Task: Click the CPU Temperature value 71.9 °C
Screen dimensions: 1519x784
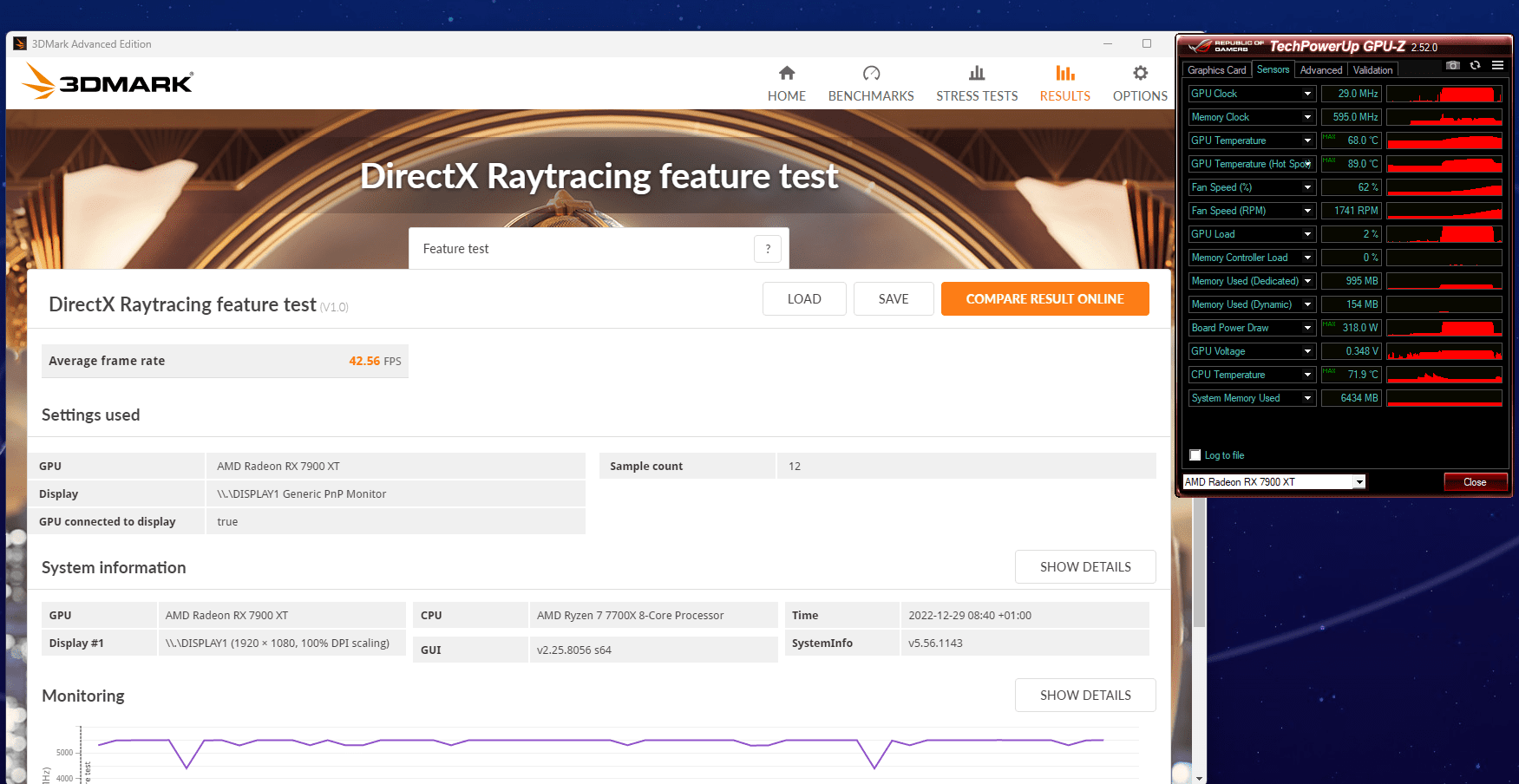Action: click(x=1351, y=375)
